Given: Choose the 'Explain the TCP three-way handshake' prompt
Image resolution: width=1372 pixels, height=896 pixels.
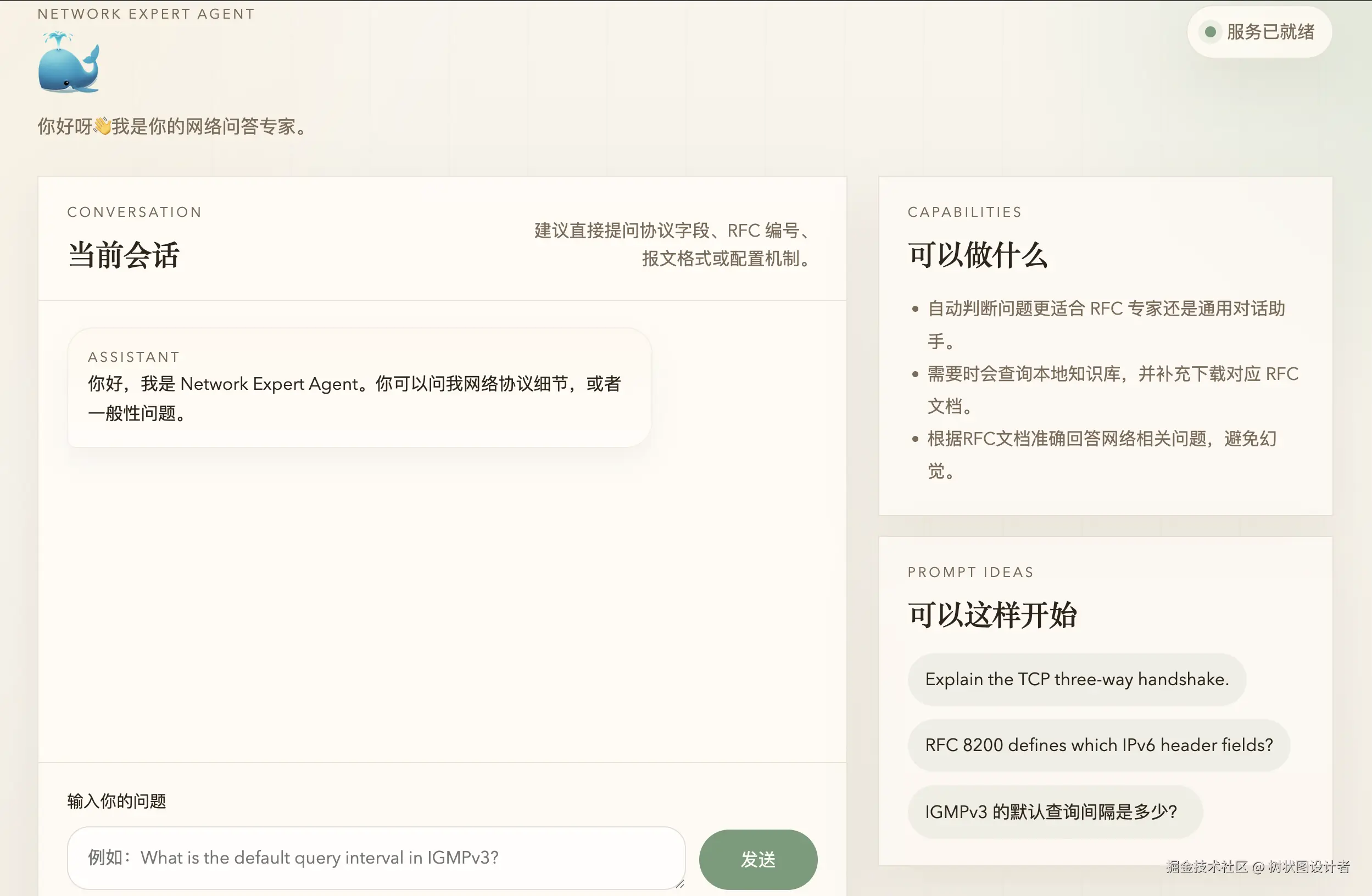Looking at the screenshot, I should click(1077, 679).
